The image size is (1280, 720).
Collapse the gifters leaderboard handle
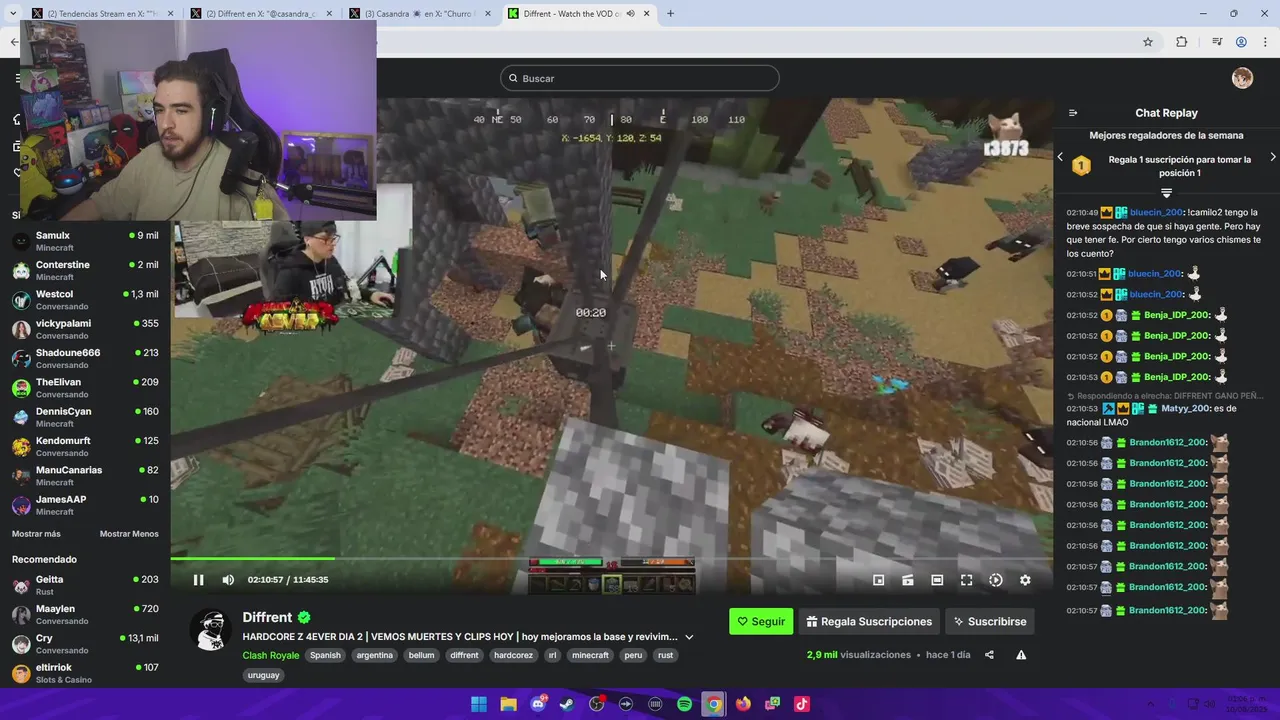[x=1166, y=192]
